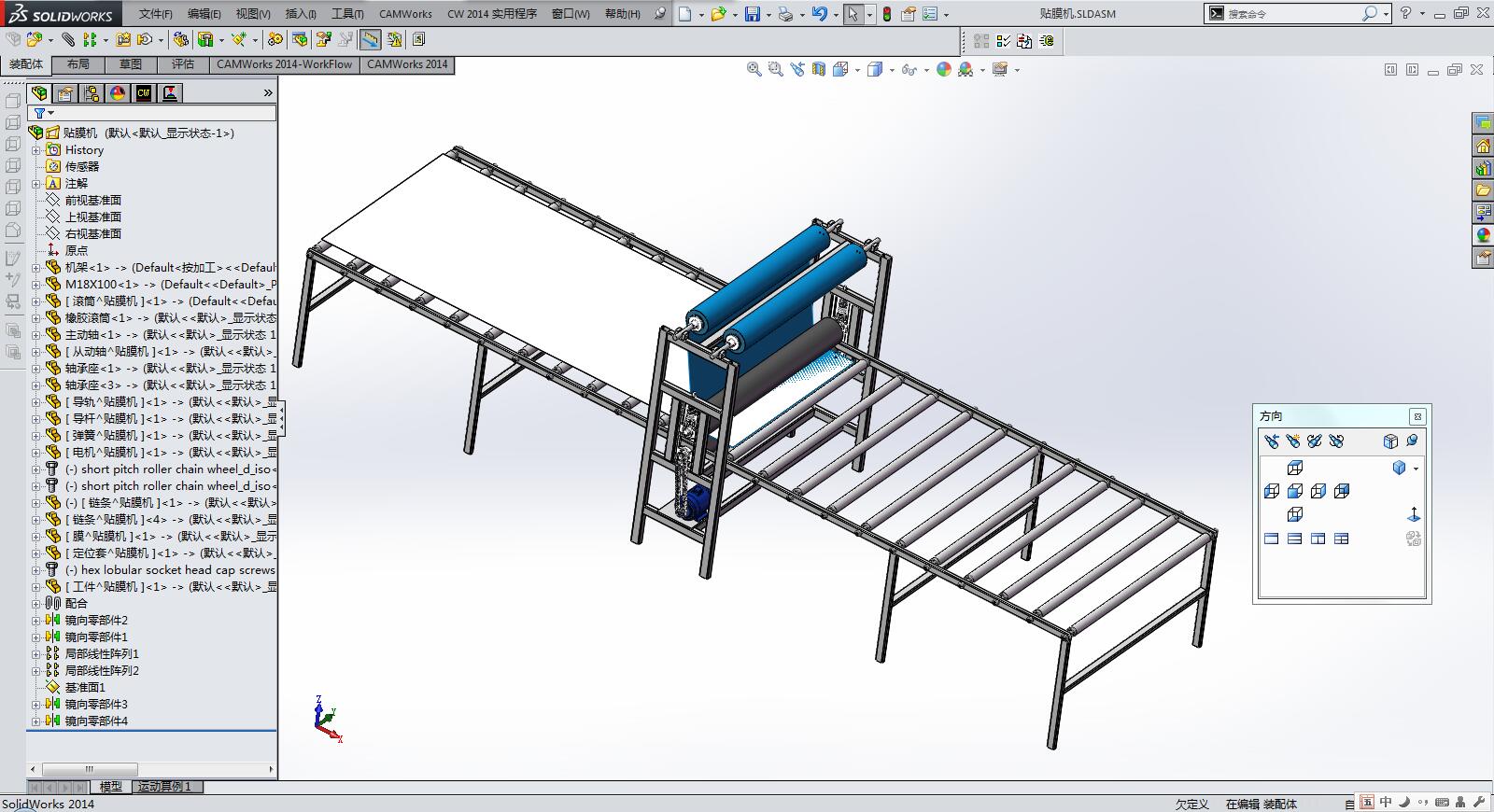Click the View Selector cube icon in 方向 panel
The width and height of the screenshot is (1494, 812).
point(1390,441)
